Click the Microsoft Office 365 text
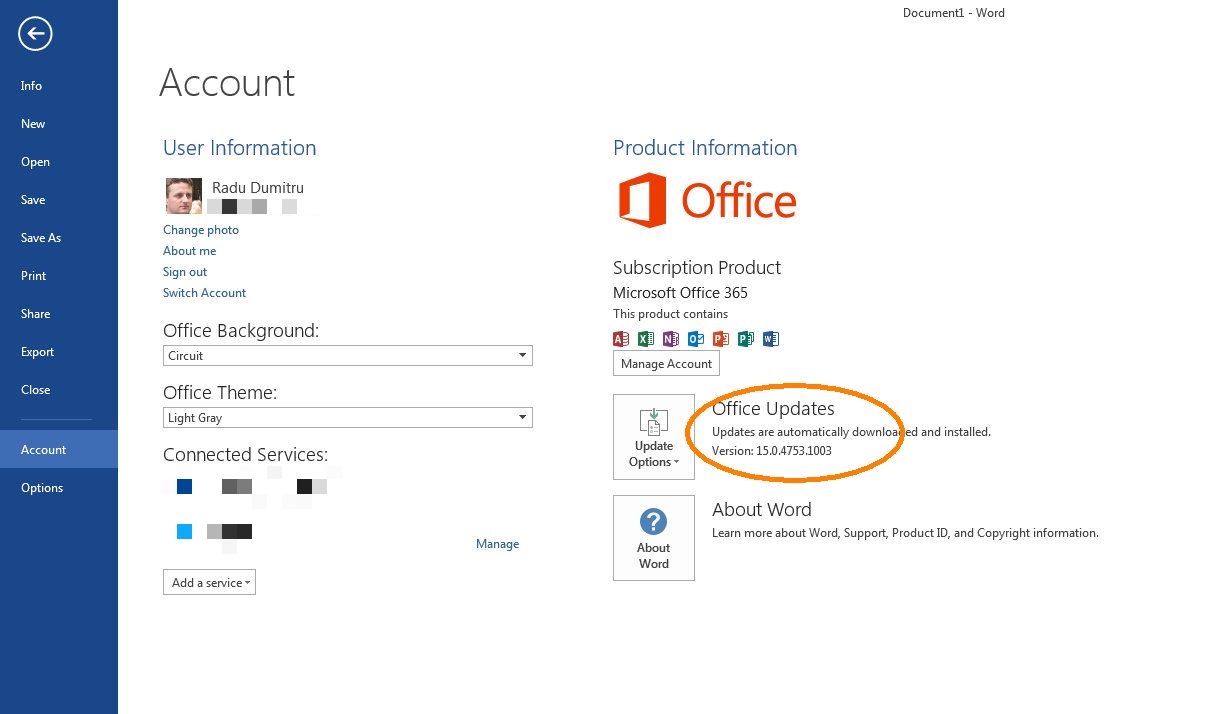The image size is (1209, 714). pyautogui.click(x=680, y=293)
